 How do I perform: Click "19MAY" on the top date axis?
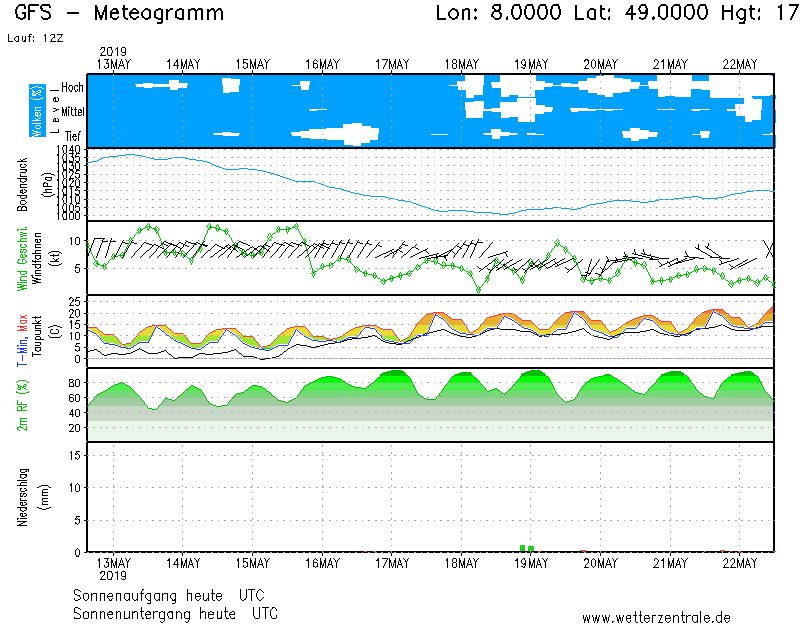pos(531,65)
